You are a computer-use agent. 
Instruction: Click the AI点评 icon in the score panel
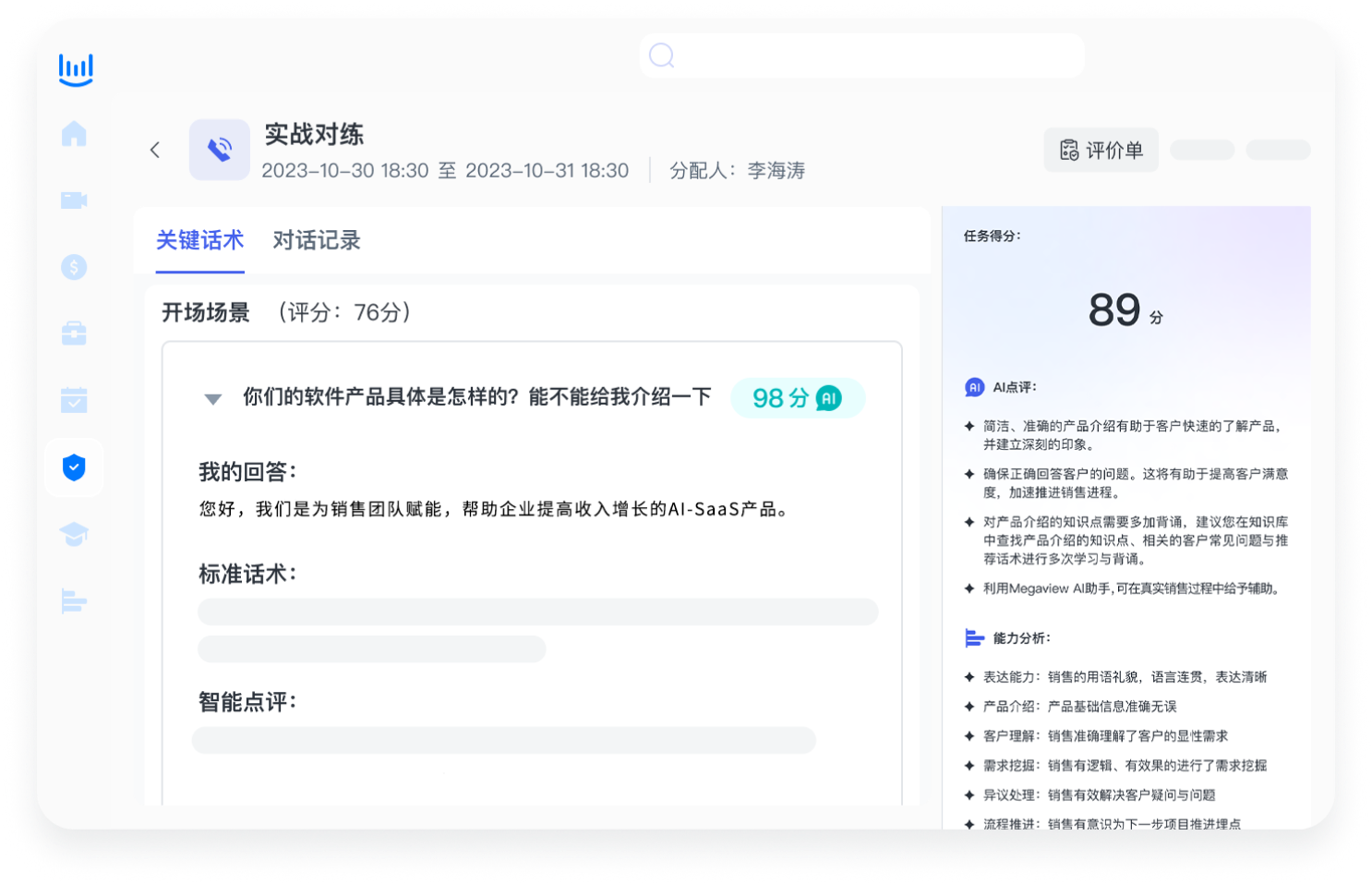pos(974,387)
